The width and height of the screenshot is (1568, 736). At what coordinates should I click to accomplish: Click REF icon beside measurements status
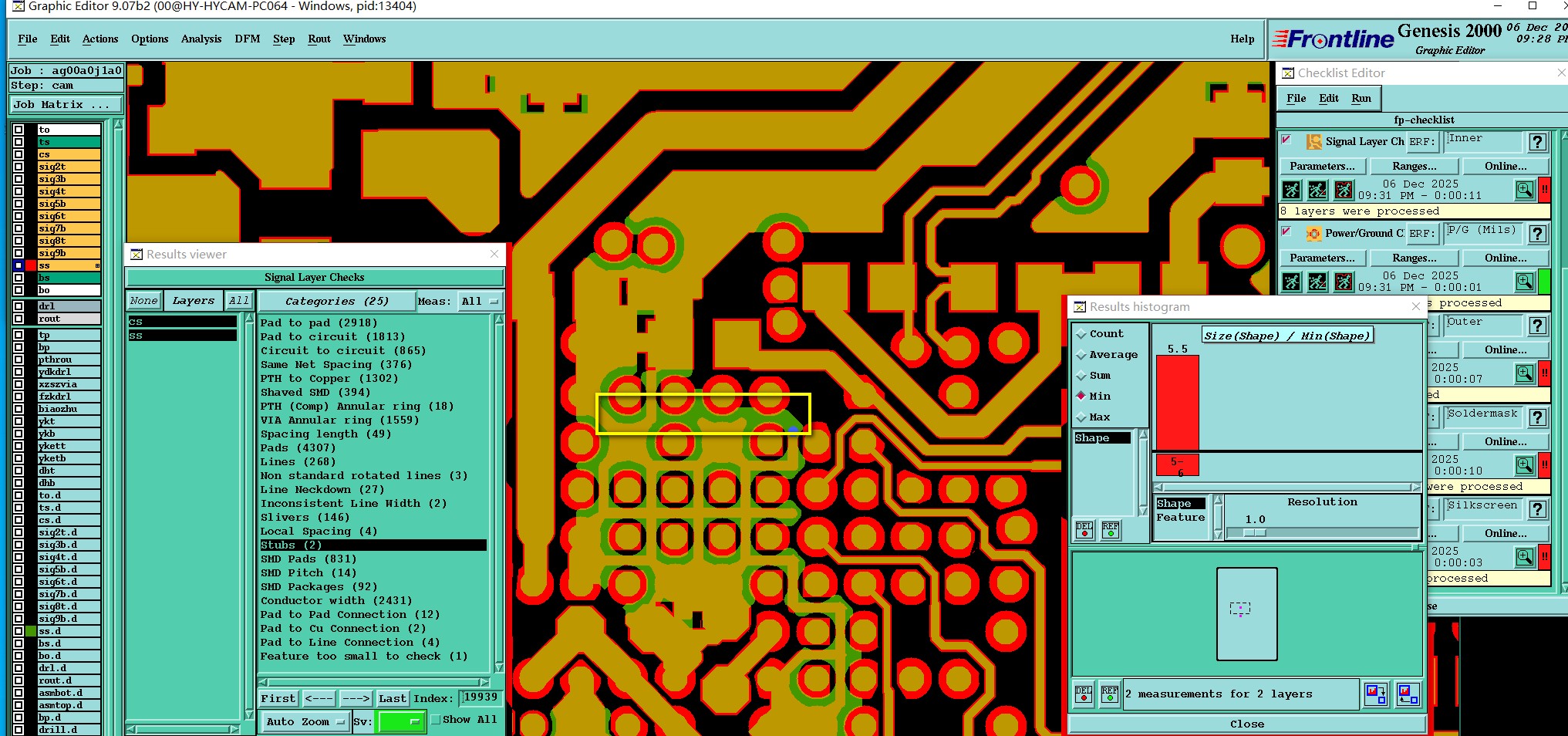[1110, 694]
